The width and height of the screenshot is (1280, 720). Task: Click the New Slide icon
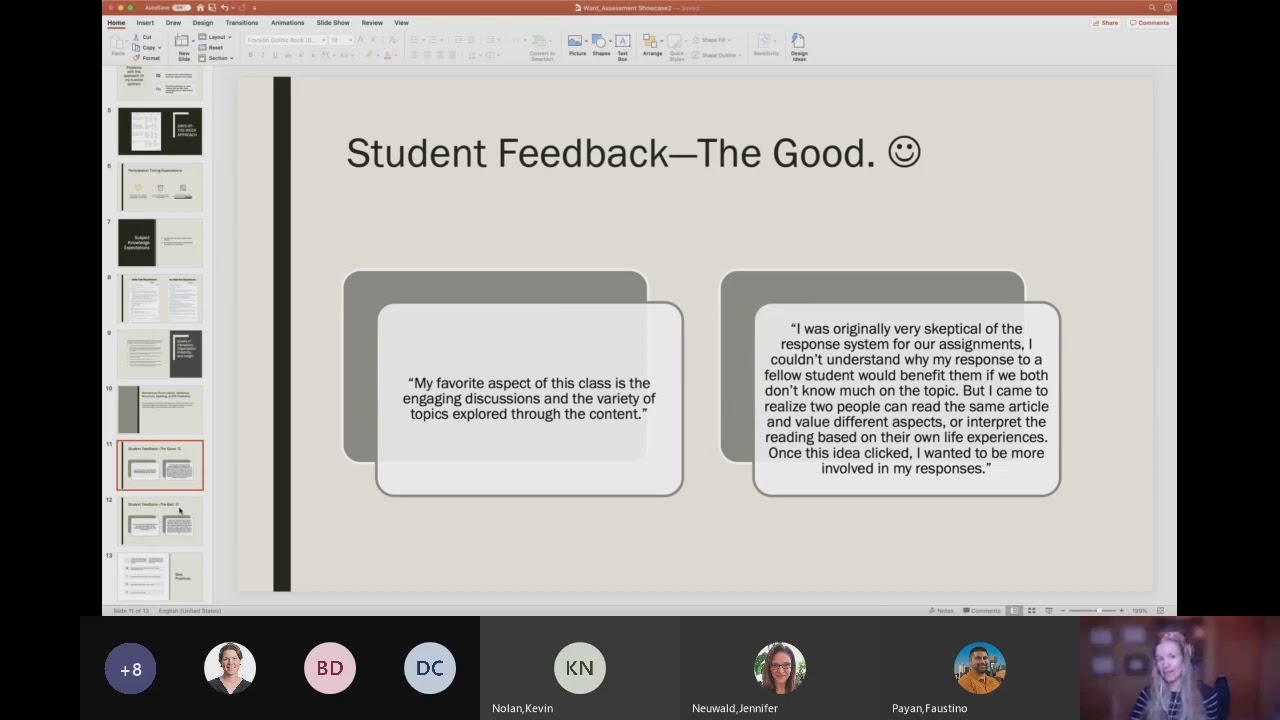183,41
